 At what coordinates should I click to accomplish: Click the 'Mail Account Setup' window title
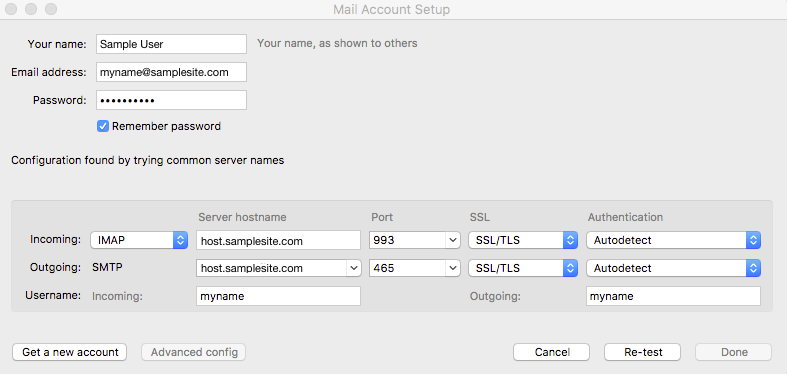click(x=391, y=10)
